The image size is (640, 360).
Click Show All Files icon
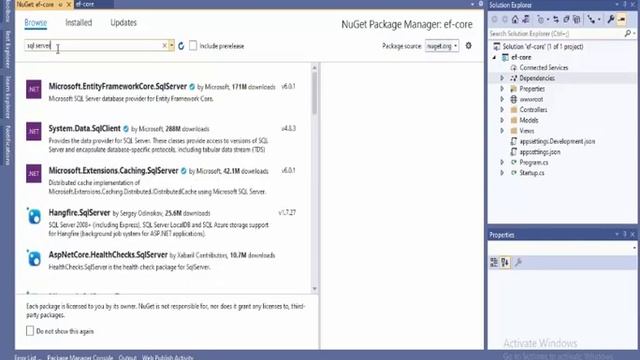click(x=576, y=19)
